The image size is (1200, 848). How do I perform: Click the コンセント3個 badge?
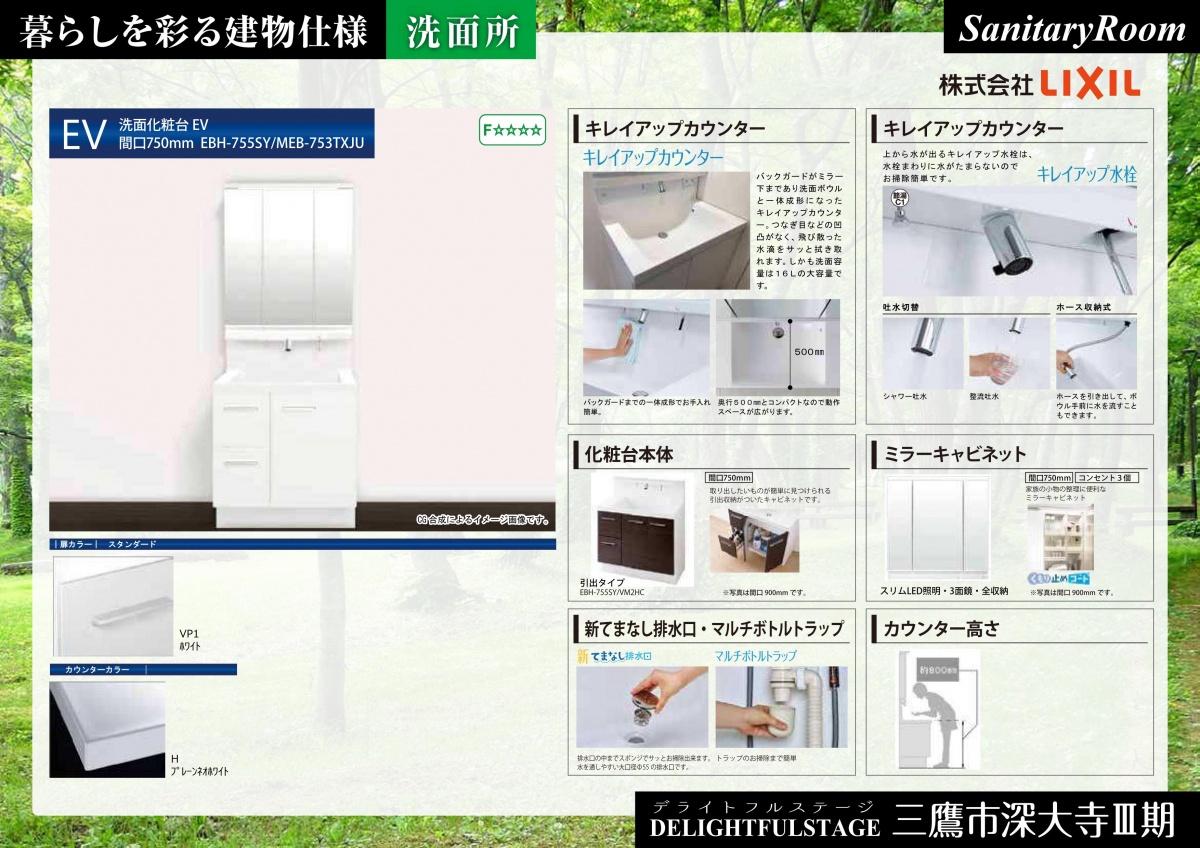pyautogui.click(x=1107, y=478)
